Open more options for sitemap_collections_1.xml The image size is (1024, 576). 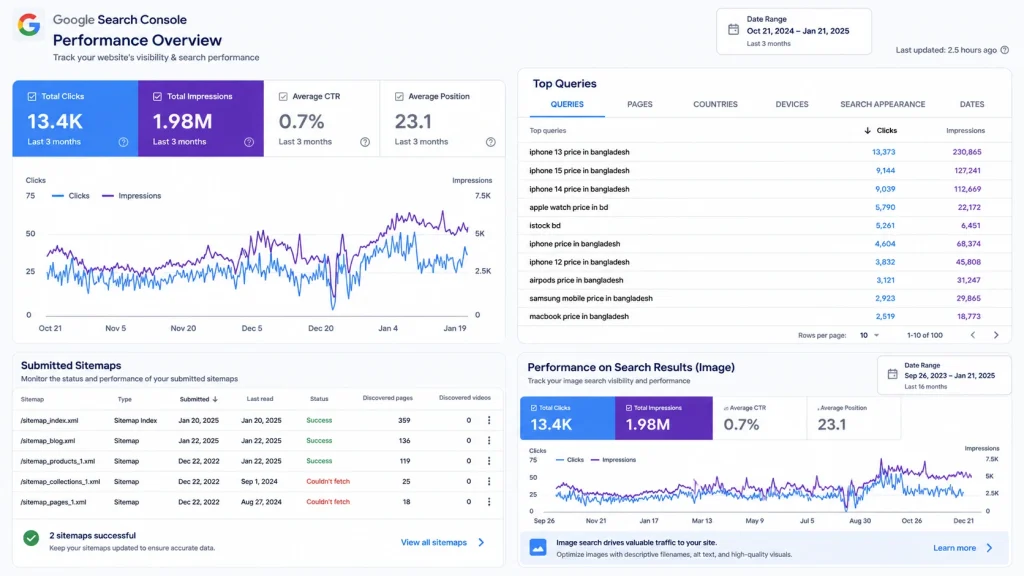point(489,481)
